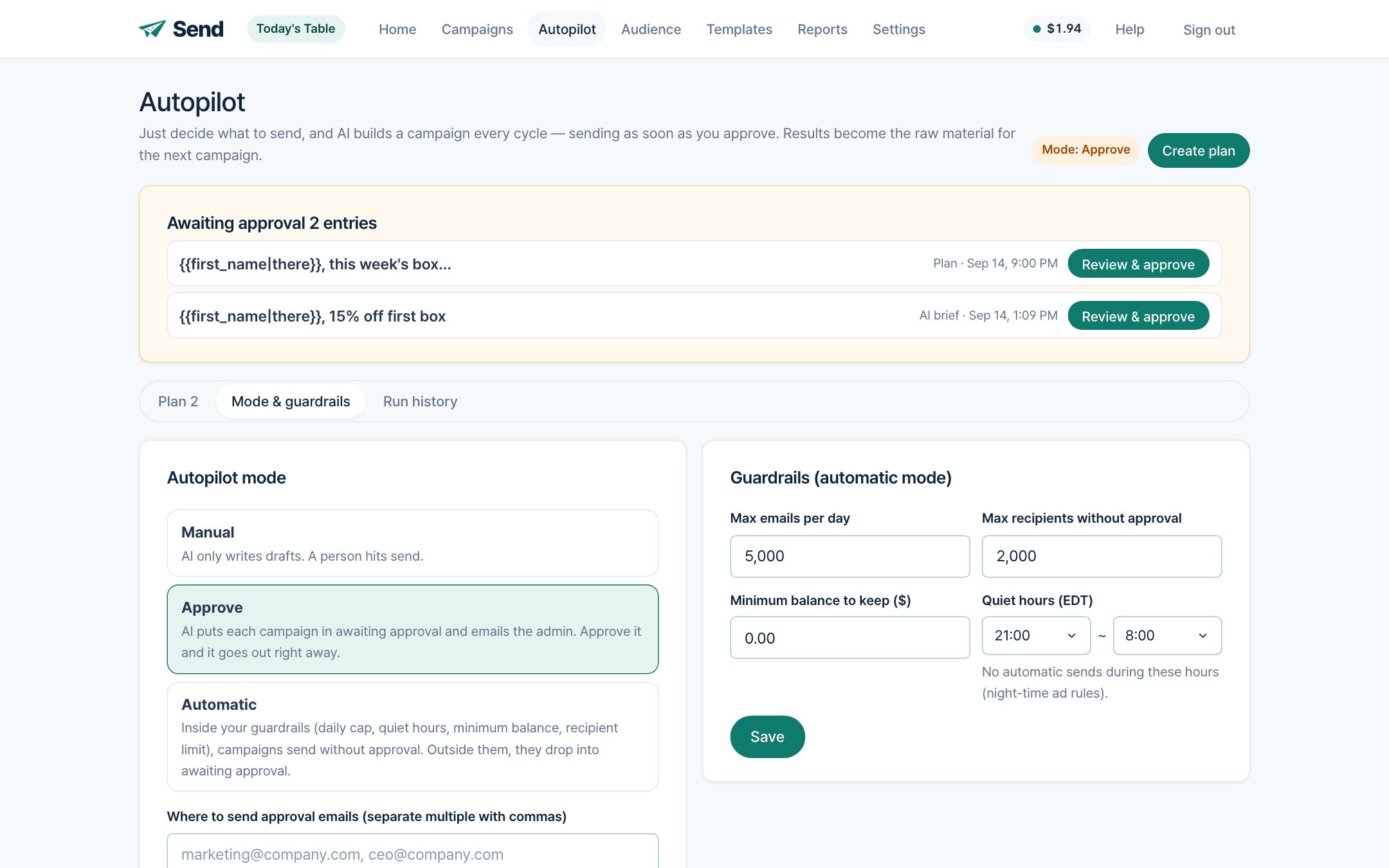The width and height of the screenshot is (1389, 868).
Task: Select the Automatic autopilot mode
Action: 412,737
